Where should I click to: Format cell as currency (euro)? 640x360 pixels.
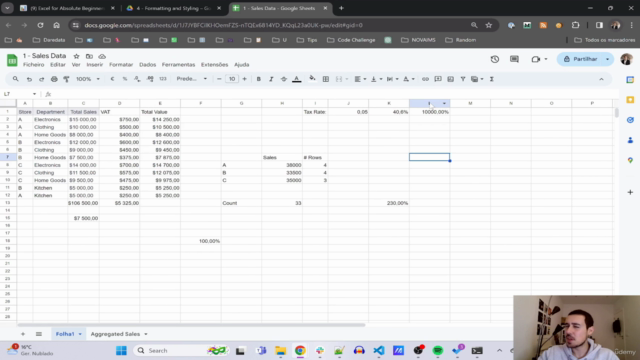(112, 79)
